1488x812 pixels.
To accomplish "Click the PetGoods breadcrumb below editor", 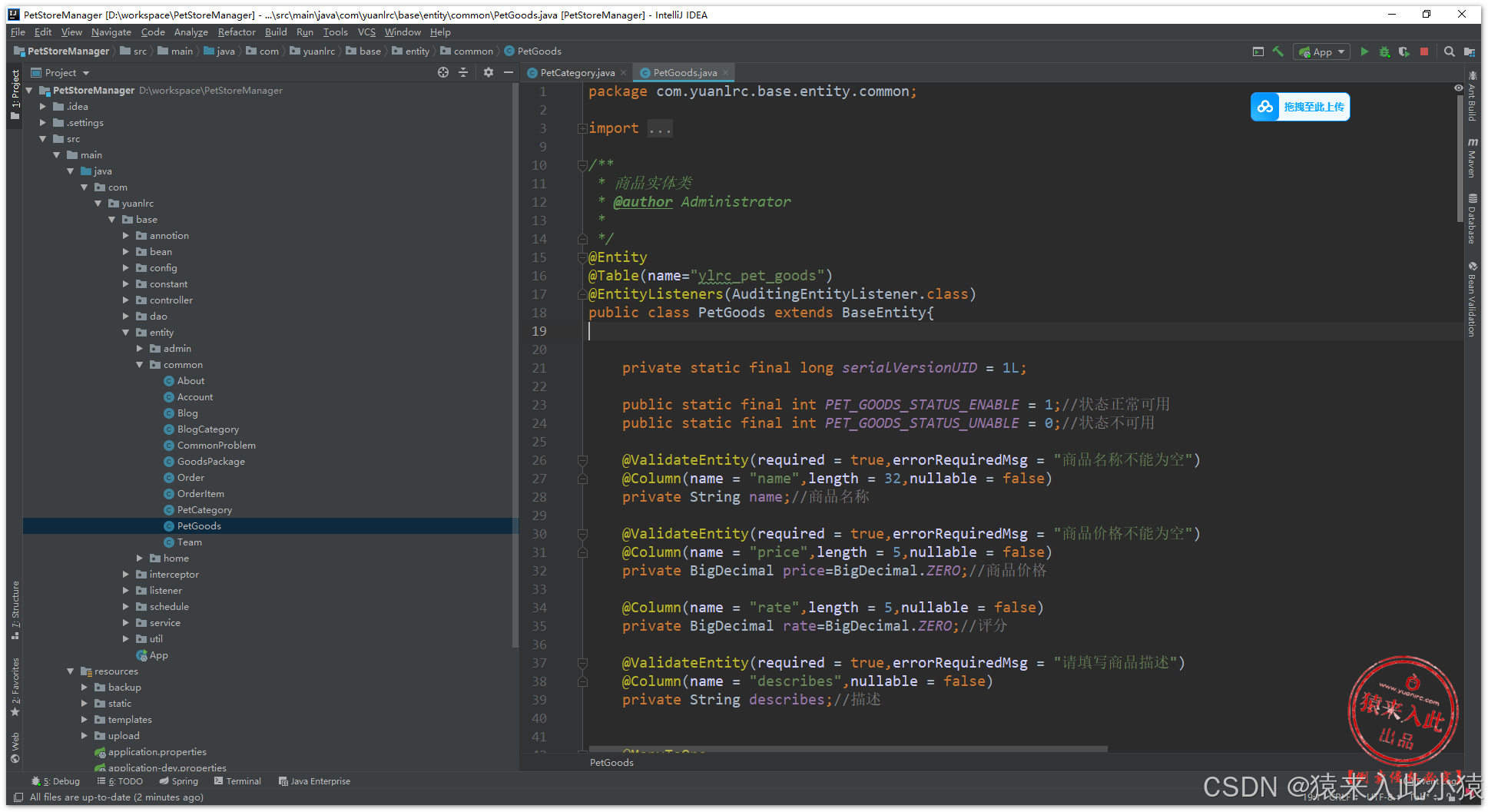I will pyautogui.click(x=611, y=763).
